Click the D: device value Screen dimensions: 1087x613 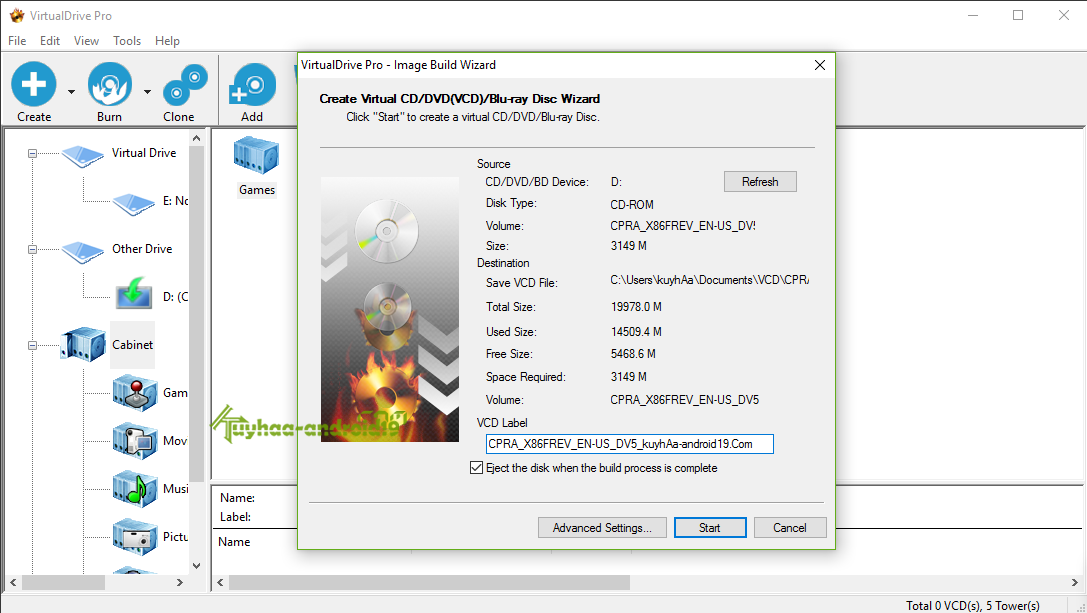pyautogui.click(x=616, y=182)
